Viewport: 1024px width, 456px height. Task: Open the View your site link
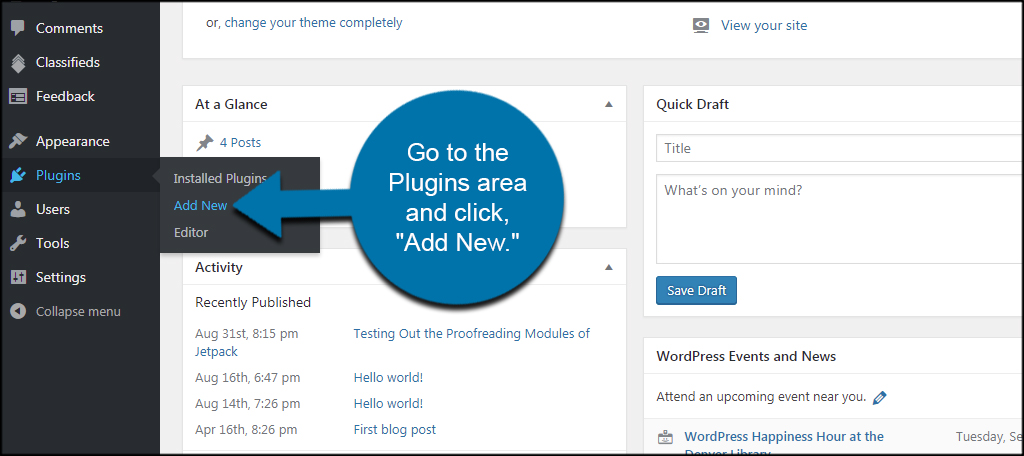coord(764,26)
